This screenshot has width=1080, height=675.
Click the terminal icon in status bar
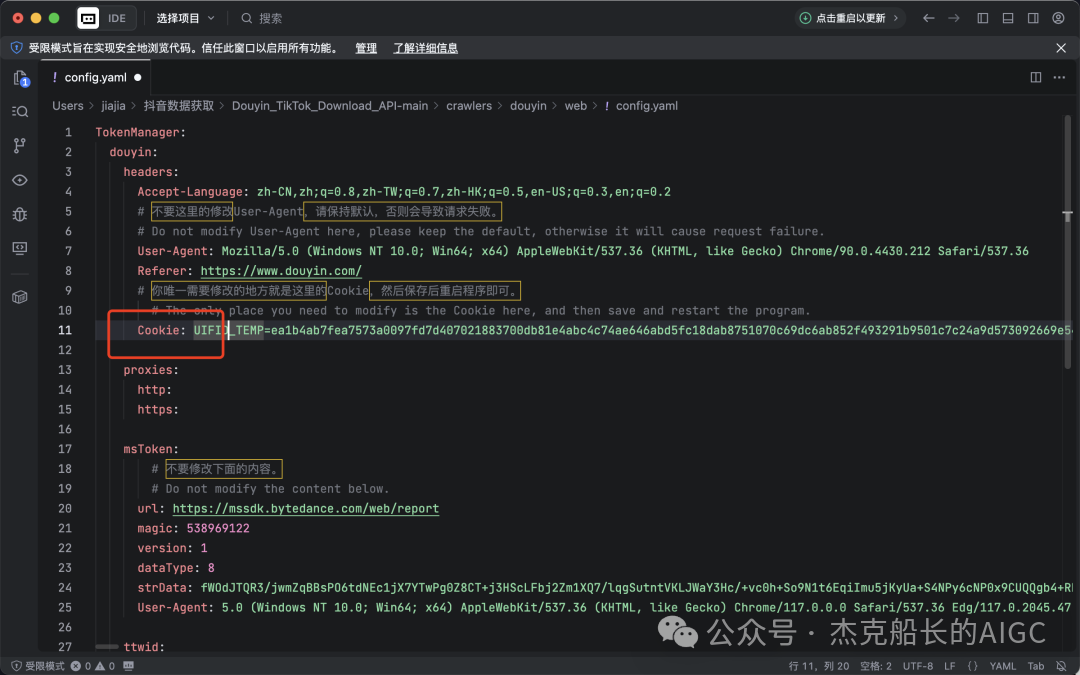pos(128,666)
